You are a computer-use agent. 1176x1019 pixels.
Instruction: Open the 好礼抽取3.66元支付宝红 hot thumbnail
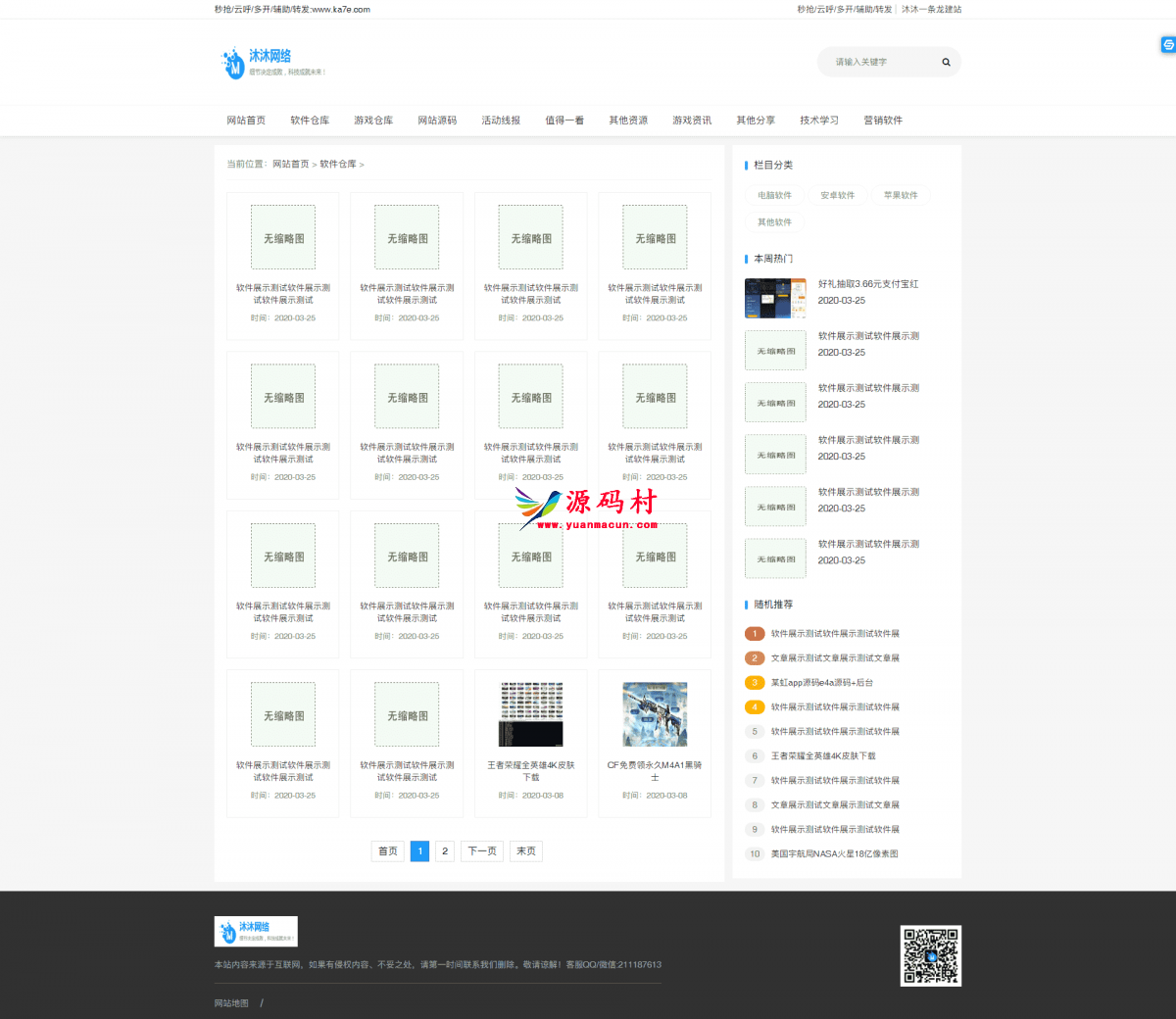point(775,298)
